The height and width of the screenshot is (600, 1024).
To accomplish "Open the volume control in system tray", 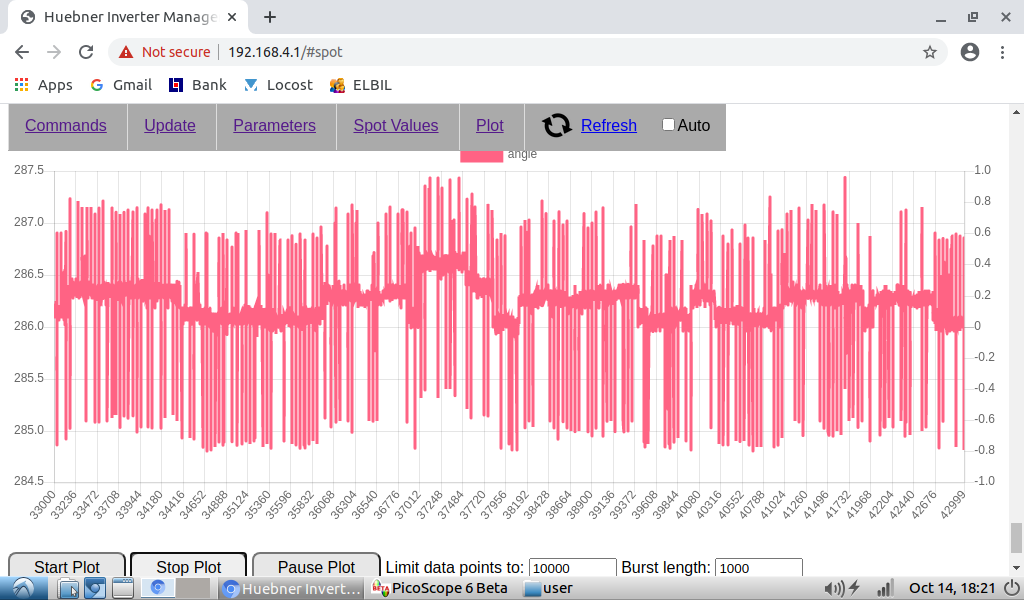I will click(833, 588).
